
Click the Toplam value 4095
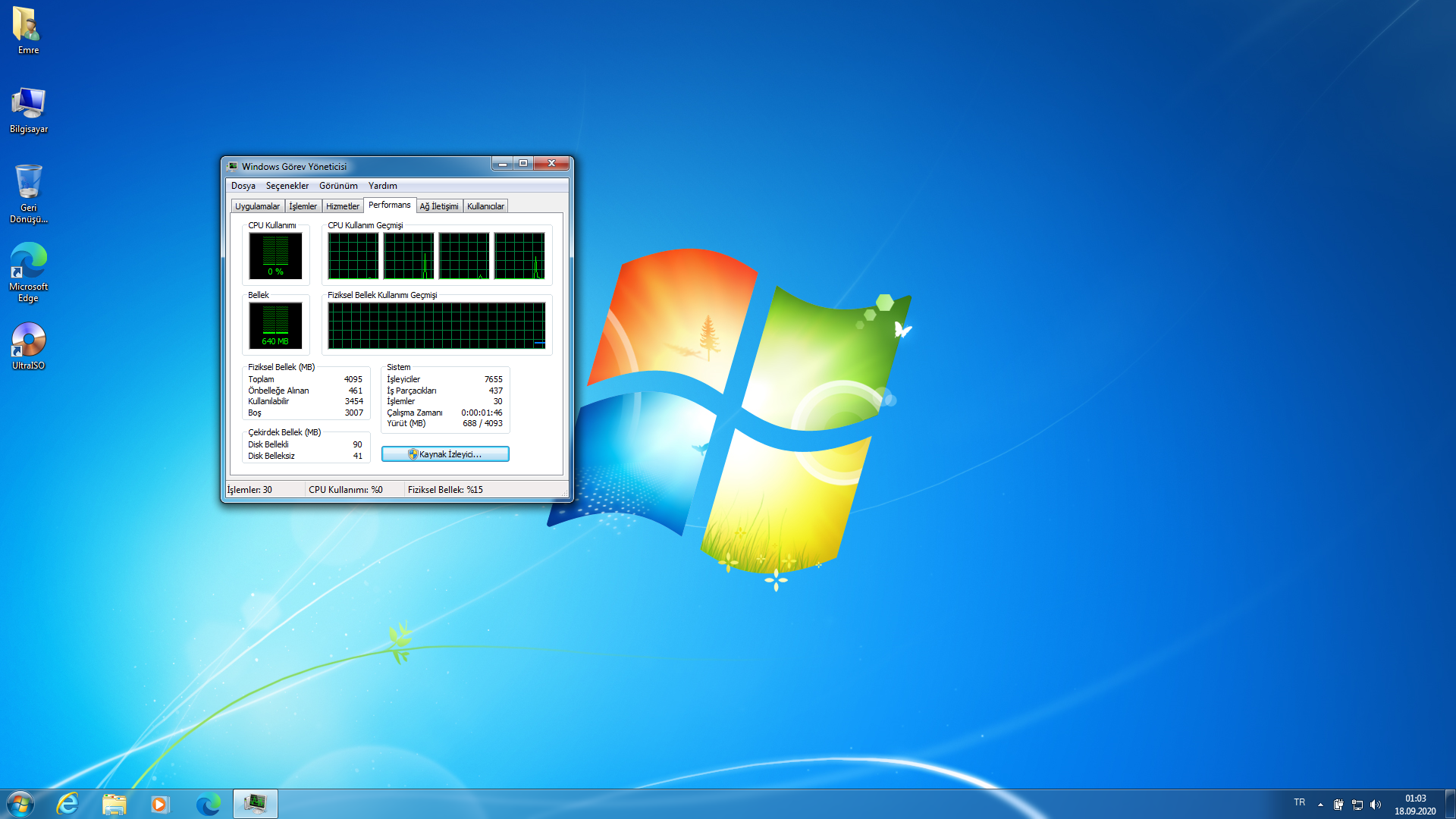[x=353, y=379]
